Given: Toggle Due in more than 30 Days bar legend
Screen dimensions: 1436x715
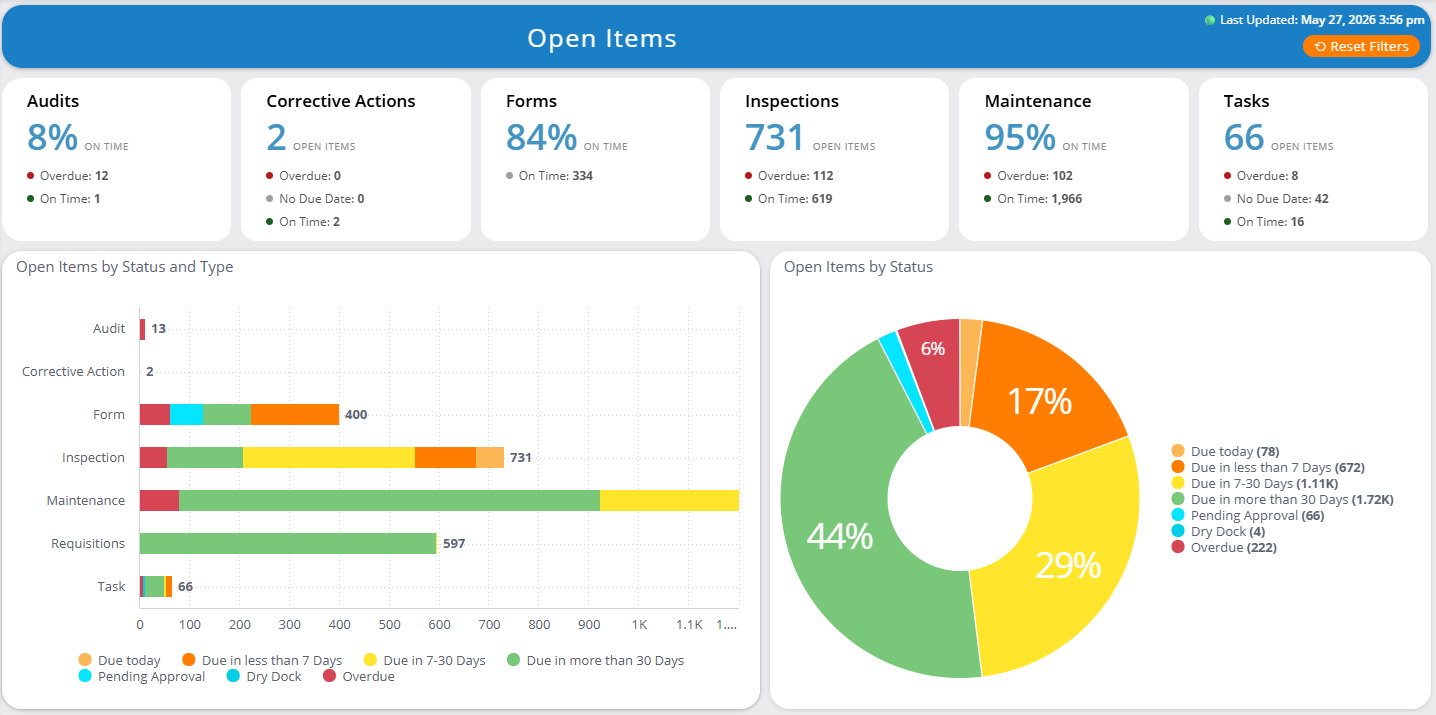Looking at the screenshot, I should click(x=596, y=660).
